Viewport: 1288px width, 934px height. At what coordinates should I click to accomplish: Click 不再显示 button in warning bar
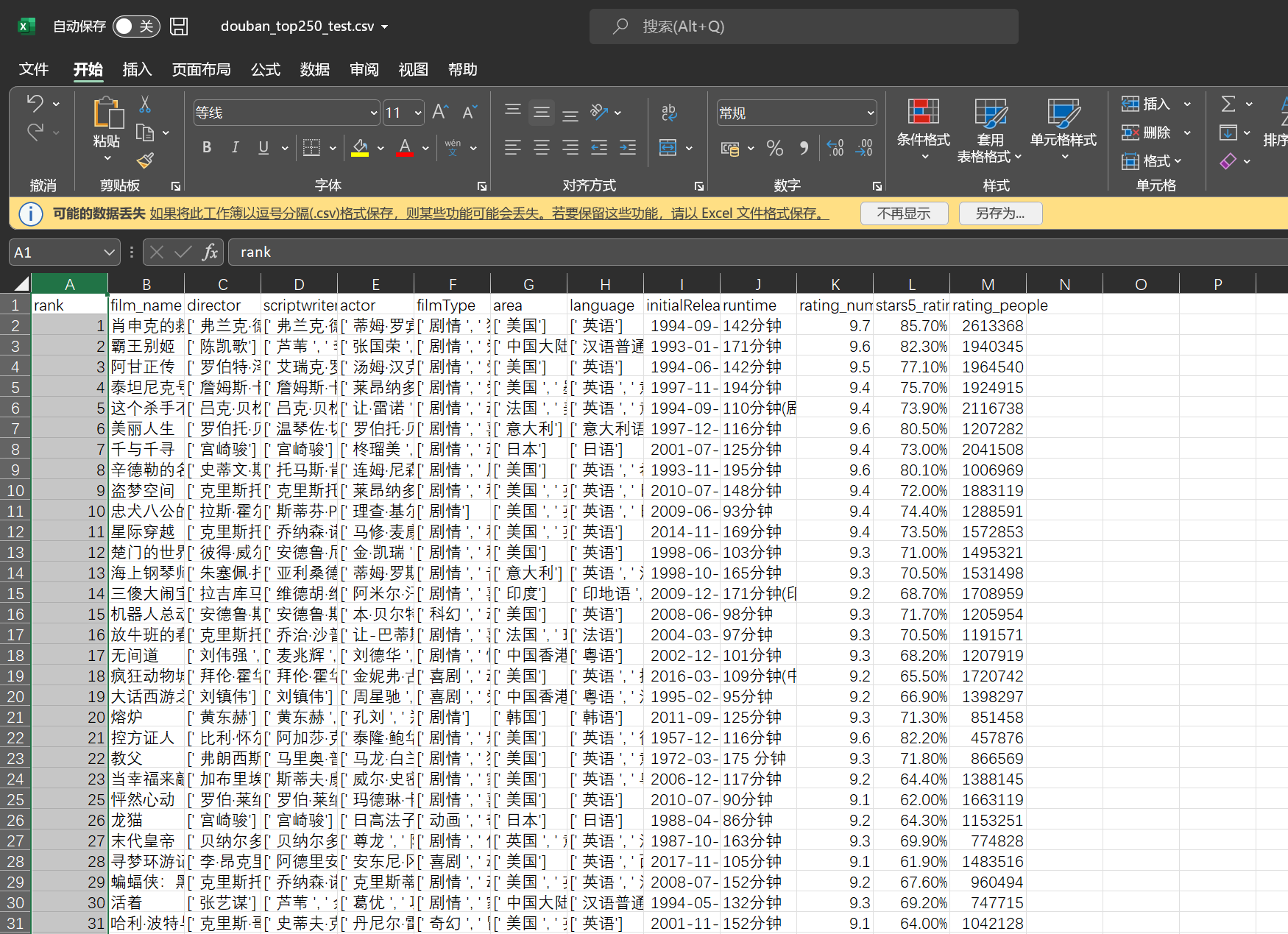click(x=905, y=213)
